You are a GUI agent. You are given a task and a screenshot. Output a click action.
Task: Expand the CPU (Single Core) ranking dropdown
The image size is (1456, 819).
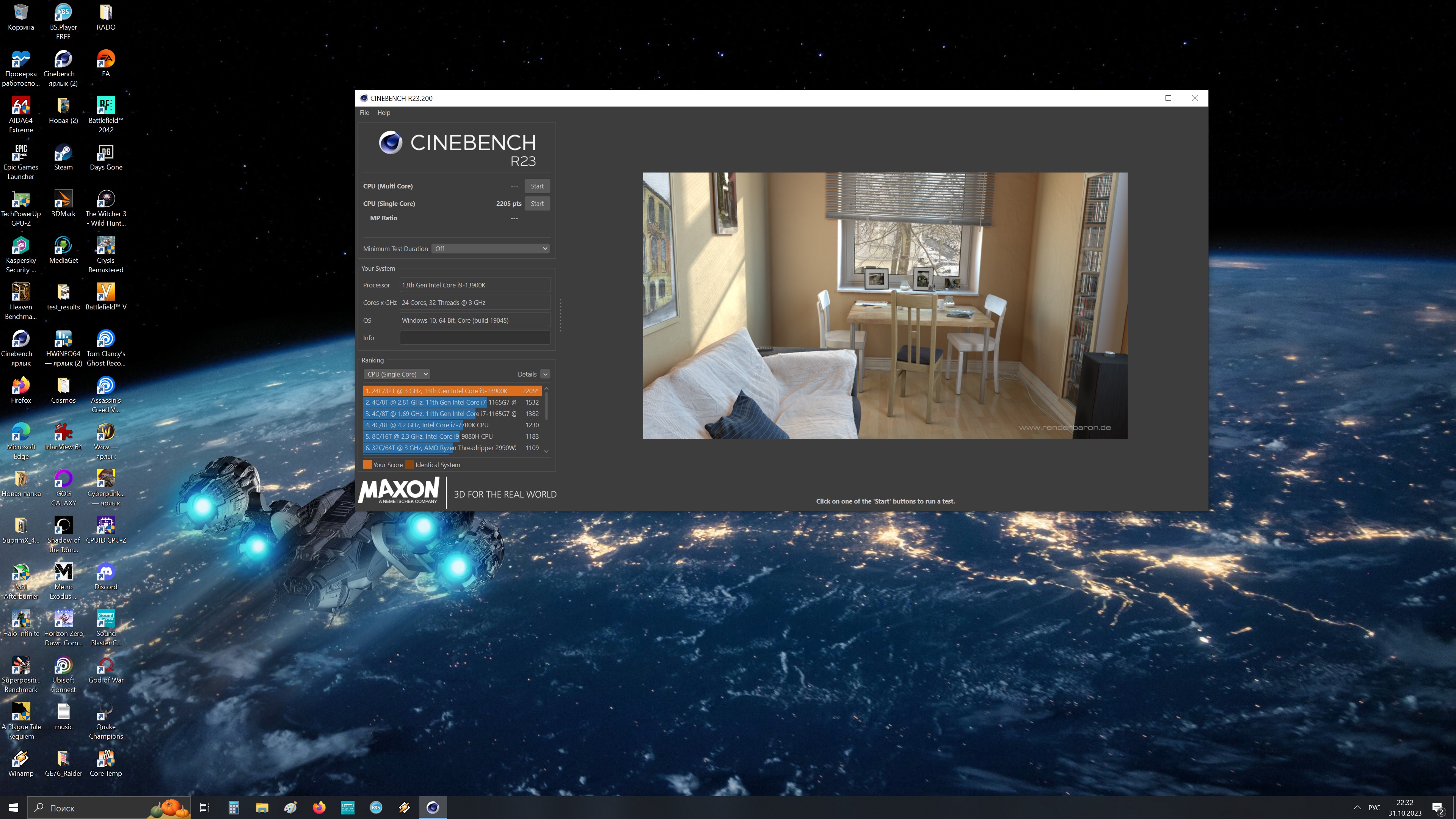[x=397, y=374]
